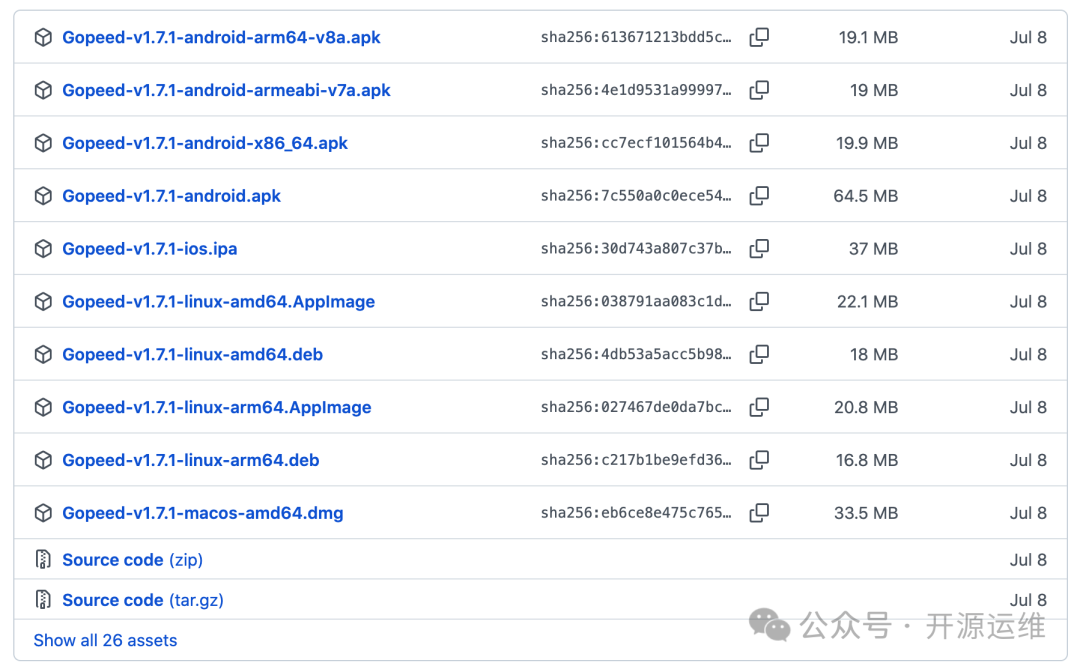Copy sha256 hash for android-arm64-v8a.apk
Screen dimensions: 1080x669
click(x=759, y=37)
